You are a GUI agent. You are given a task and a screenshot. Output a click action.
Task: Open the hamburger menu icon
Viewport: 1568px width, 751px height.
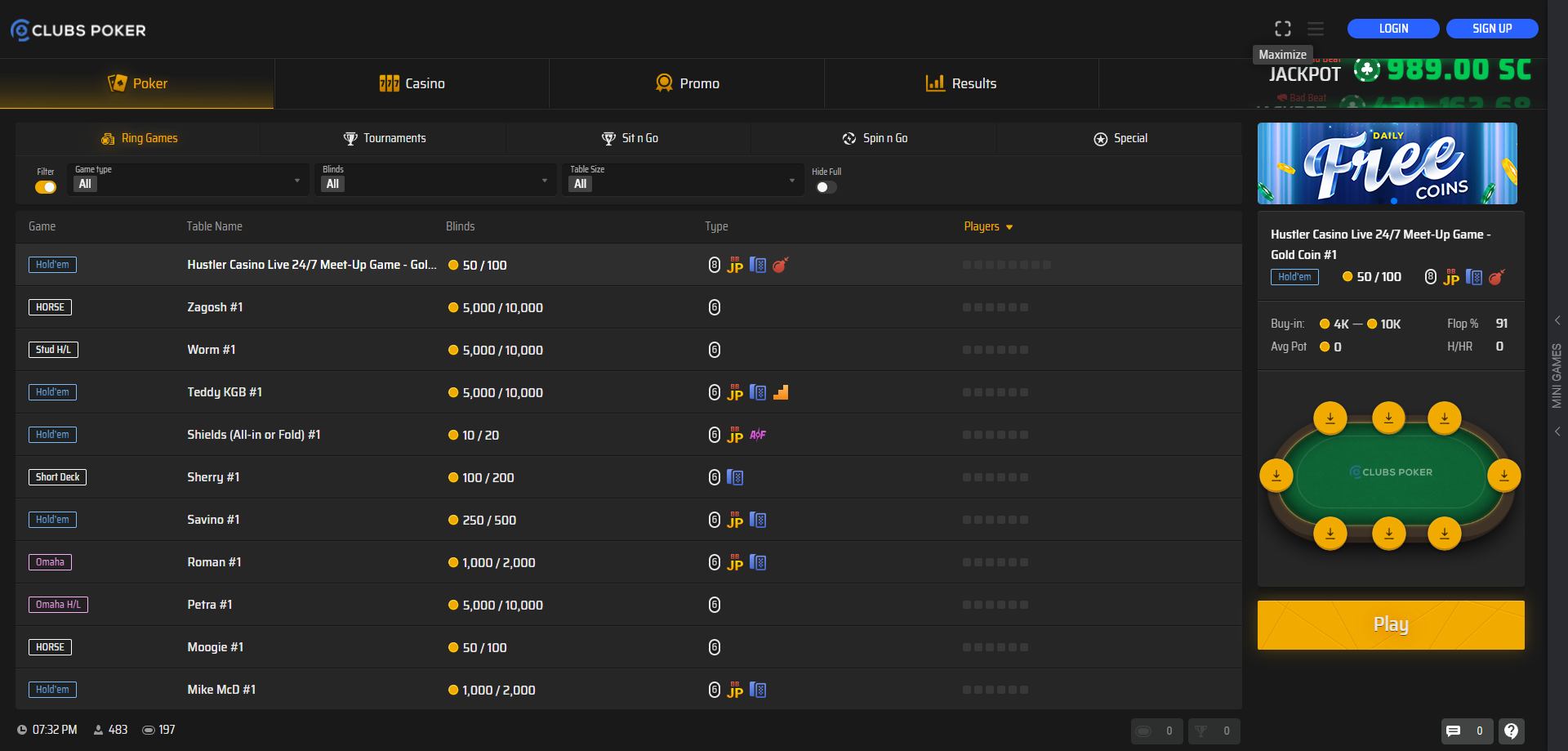[1316, 29]
